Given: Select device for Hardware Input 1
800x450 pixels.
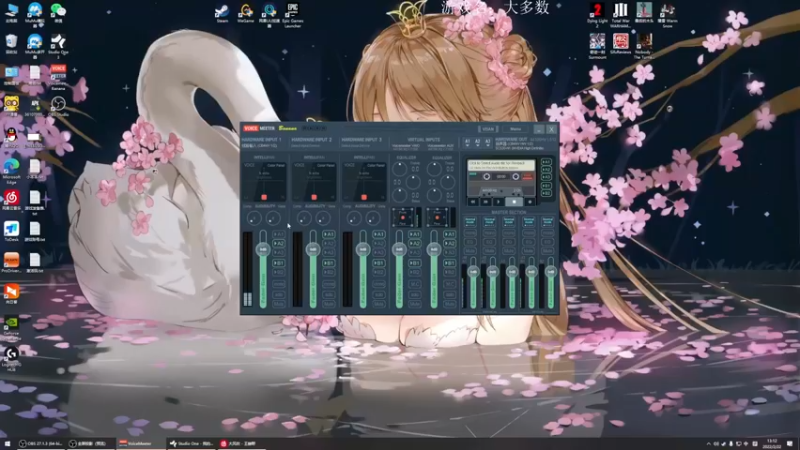Looking at the screenshot, I should (x=261, y=145).
